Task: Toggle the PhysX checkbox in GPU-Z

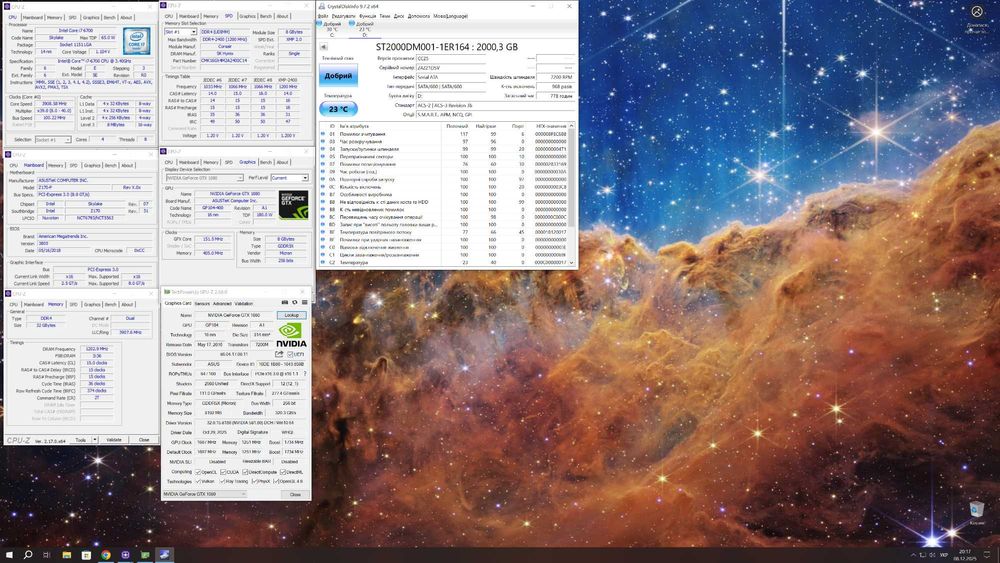Action: click(x=254, y=481)
